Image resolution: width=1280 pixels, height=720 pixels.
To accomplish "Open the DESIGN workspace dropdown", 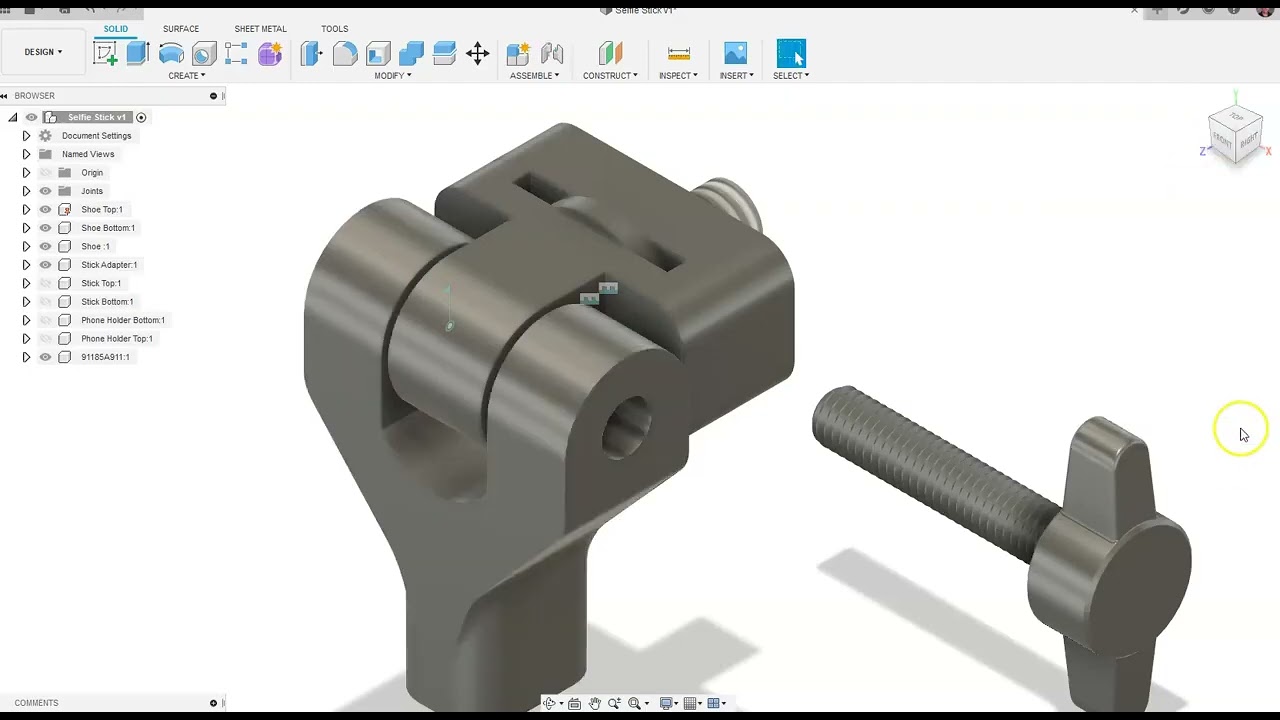I will 43,52.
